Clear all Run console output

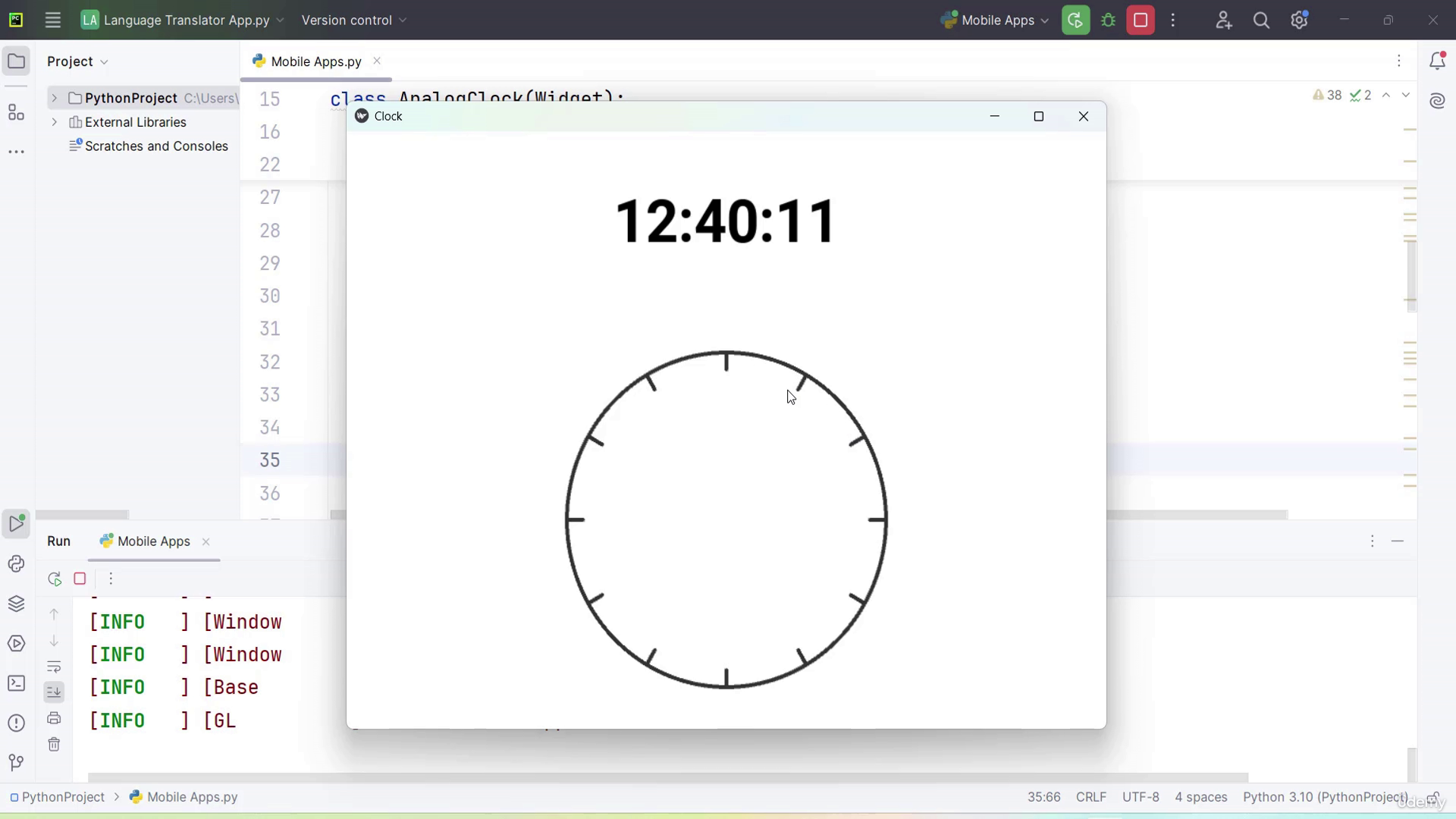tap(54, 744)
